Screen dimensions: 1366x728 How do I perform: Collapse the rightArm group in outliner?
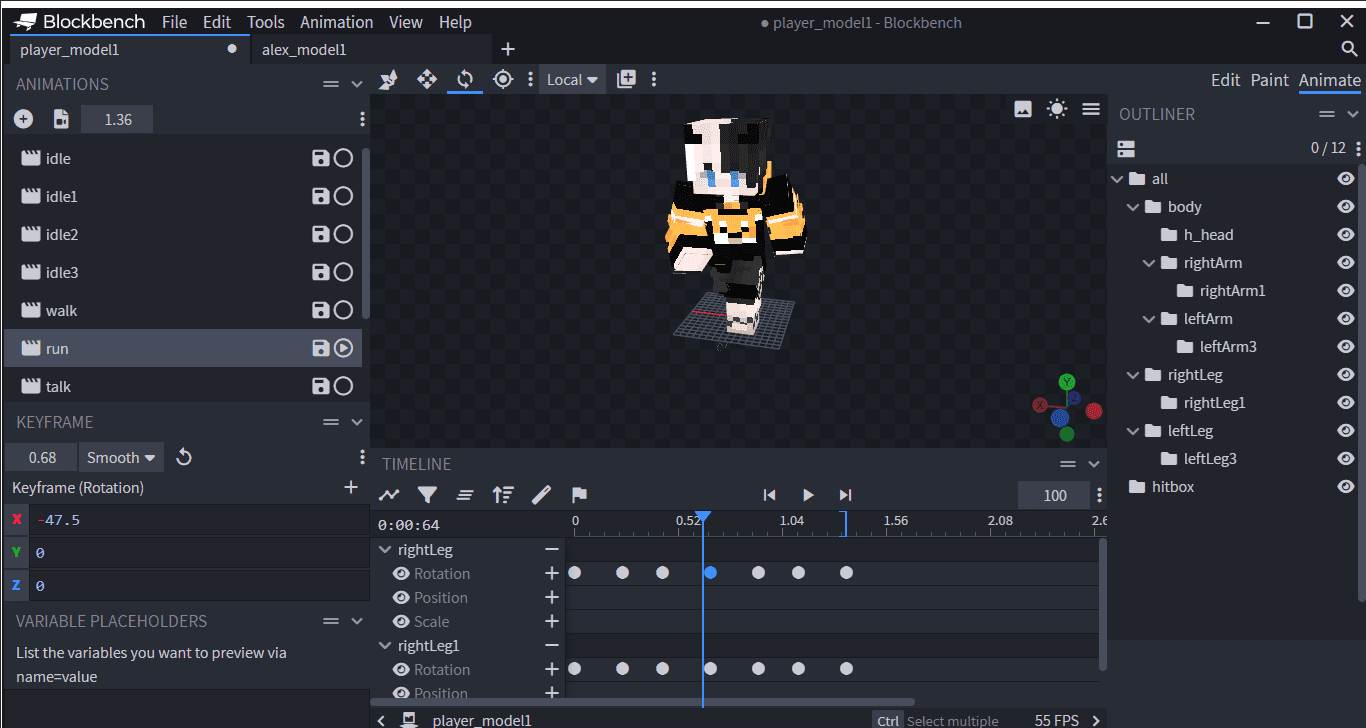pos(1149,263)
